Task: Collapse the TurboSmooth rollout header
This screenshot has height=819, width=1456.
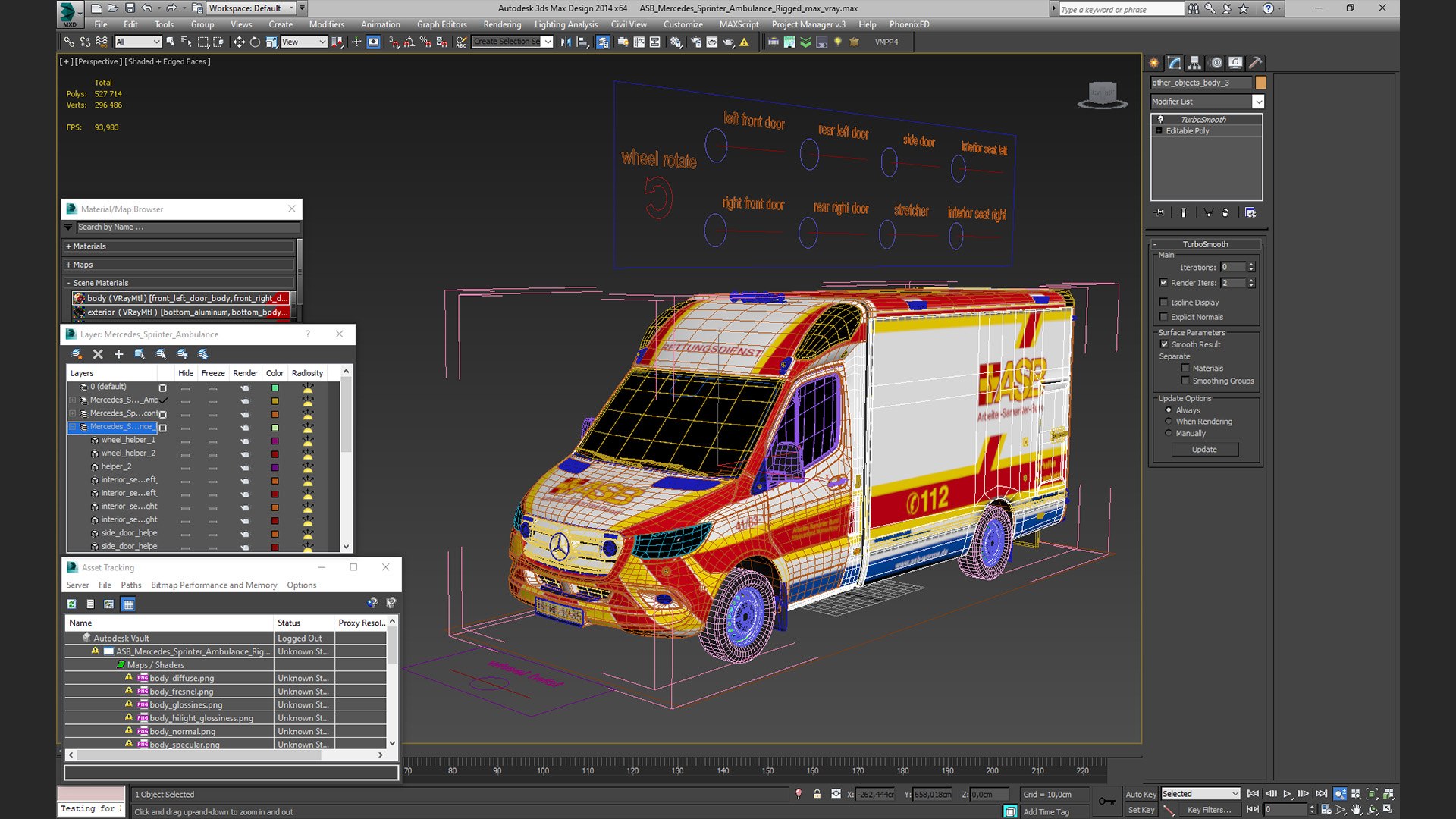Action: click(1205, 244)
